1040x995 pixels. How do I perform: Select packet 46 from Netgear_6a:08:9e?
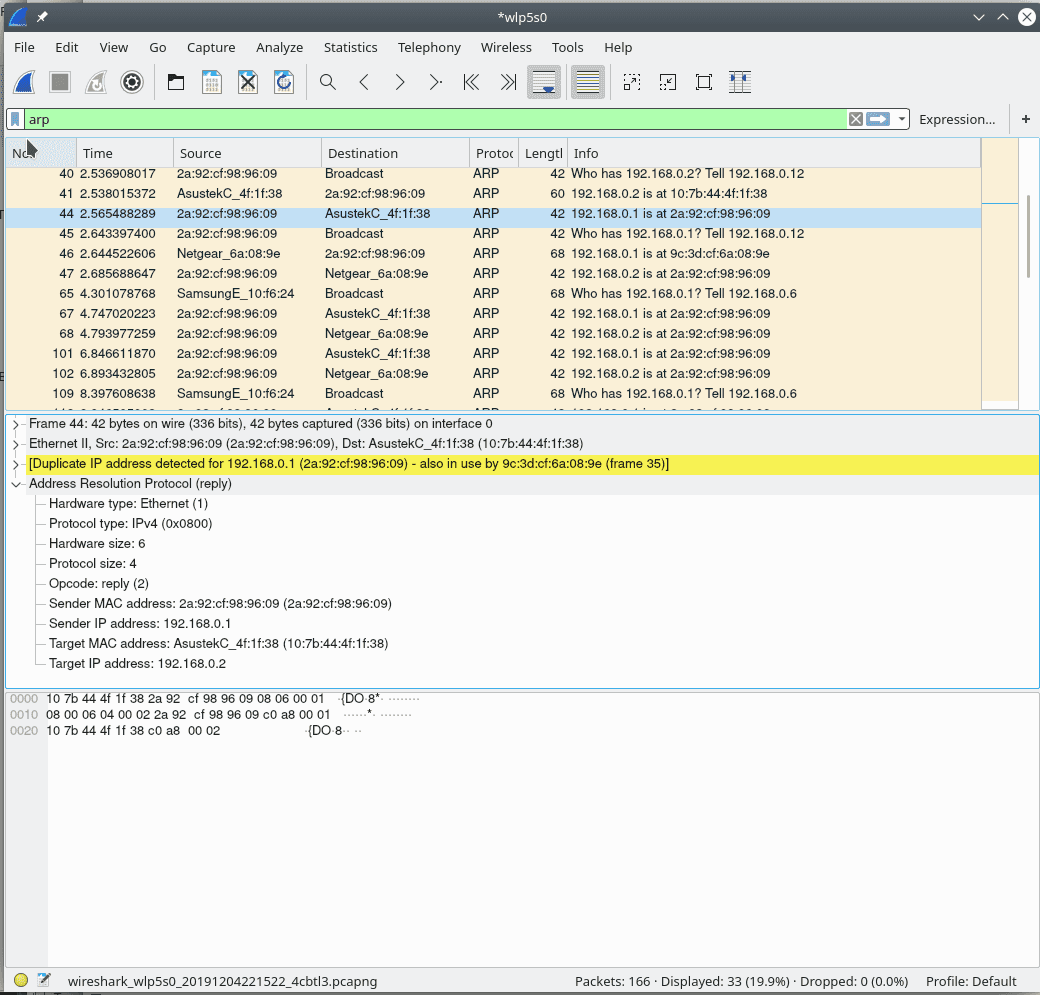[493, 253]
